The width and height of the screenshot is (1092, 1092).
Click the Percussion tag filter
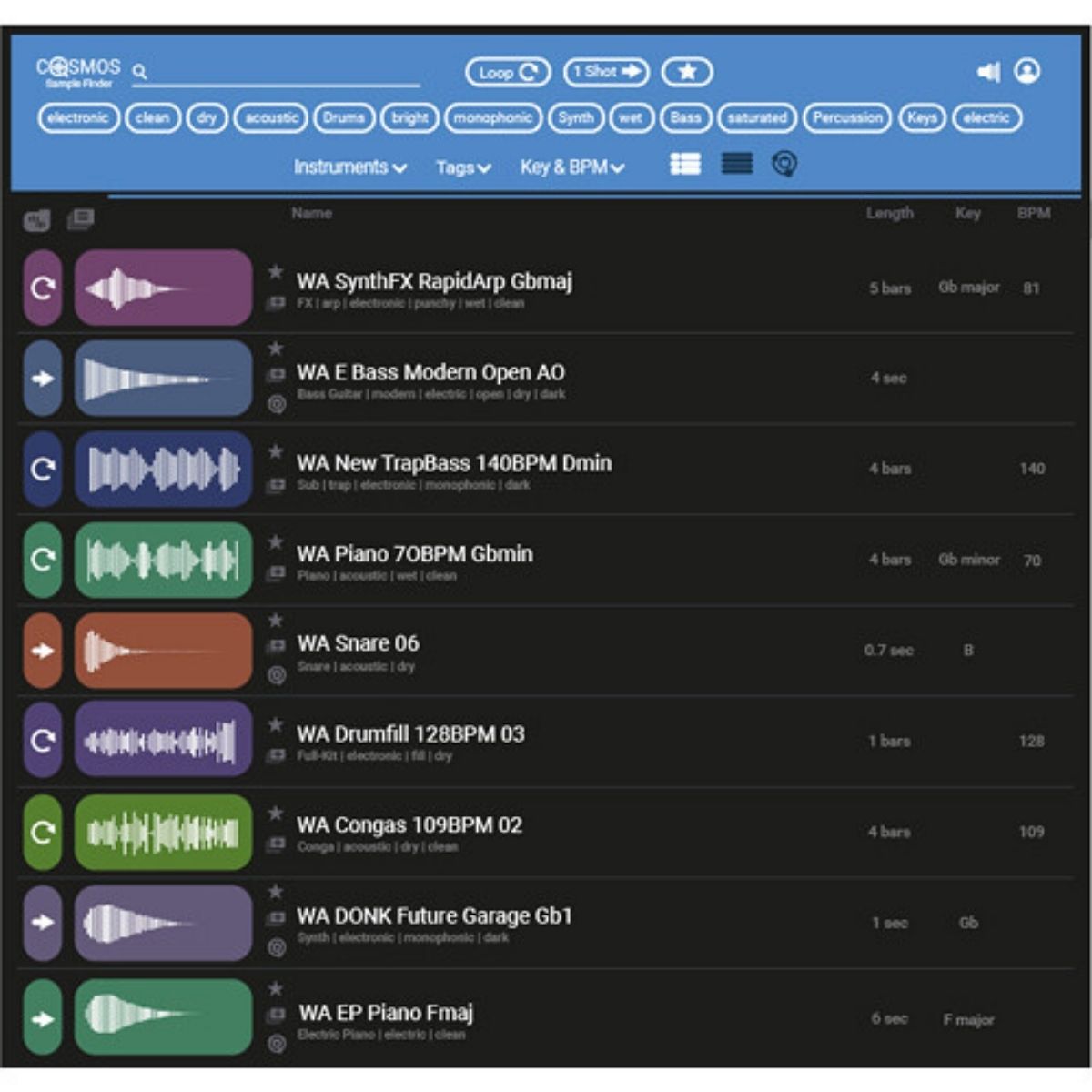846,117
